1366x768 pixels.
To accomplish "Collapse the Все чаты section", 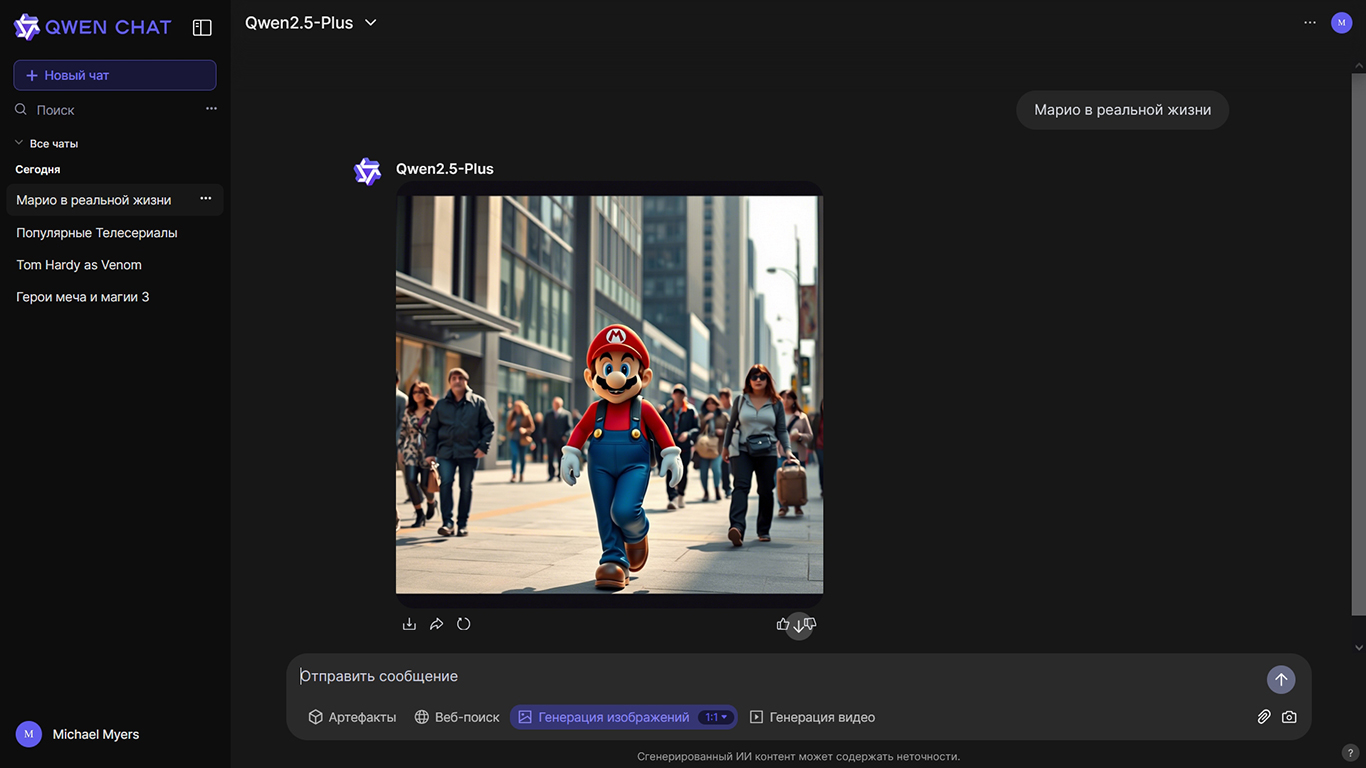I will (x=46, y=143).
